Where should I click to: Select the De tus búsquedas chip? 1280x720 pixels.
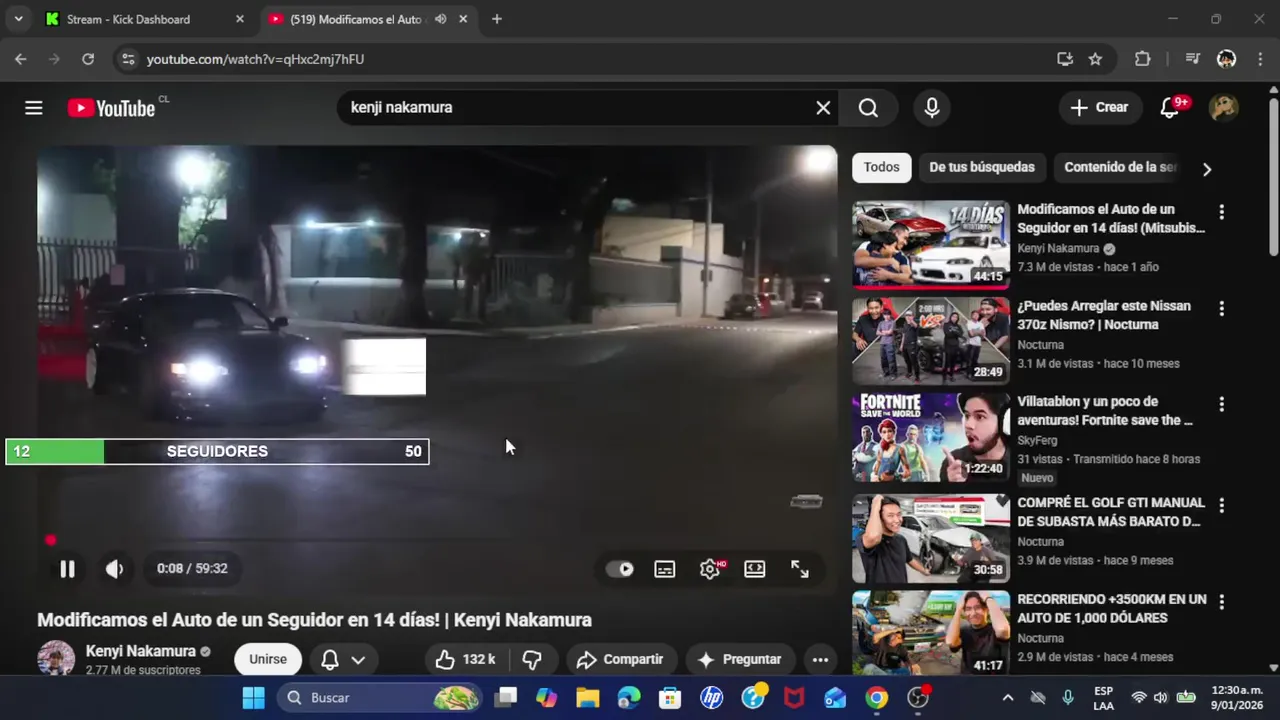click(982, 167)
